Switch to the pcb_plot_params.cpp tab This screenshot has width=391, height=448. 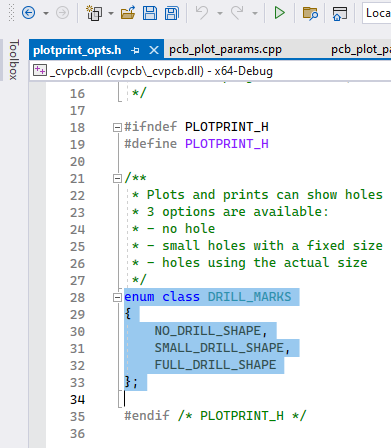click(x=225, y=49)
